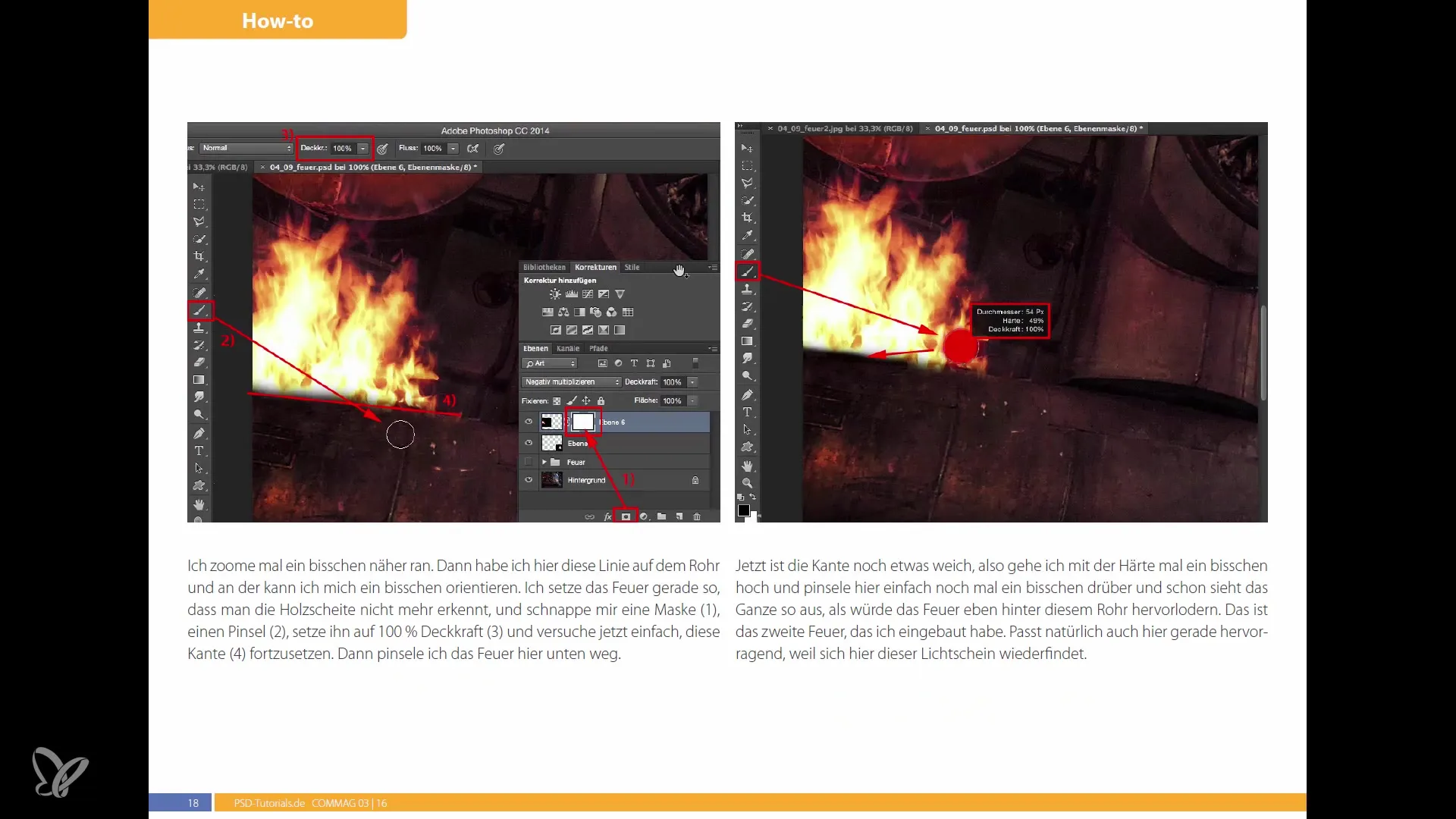Toggle the airbrush icon beside Fluss
The width and height of the screenshot is (1456, 819).
[x=473, y=149]
